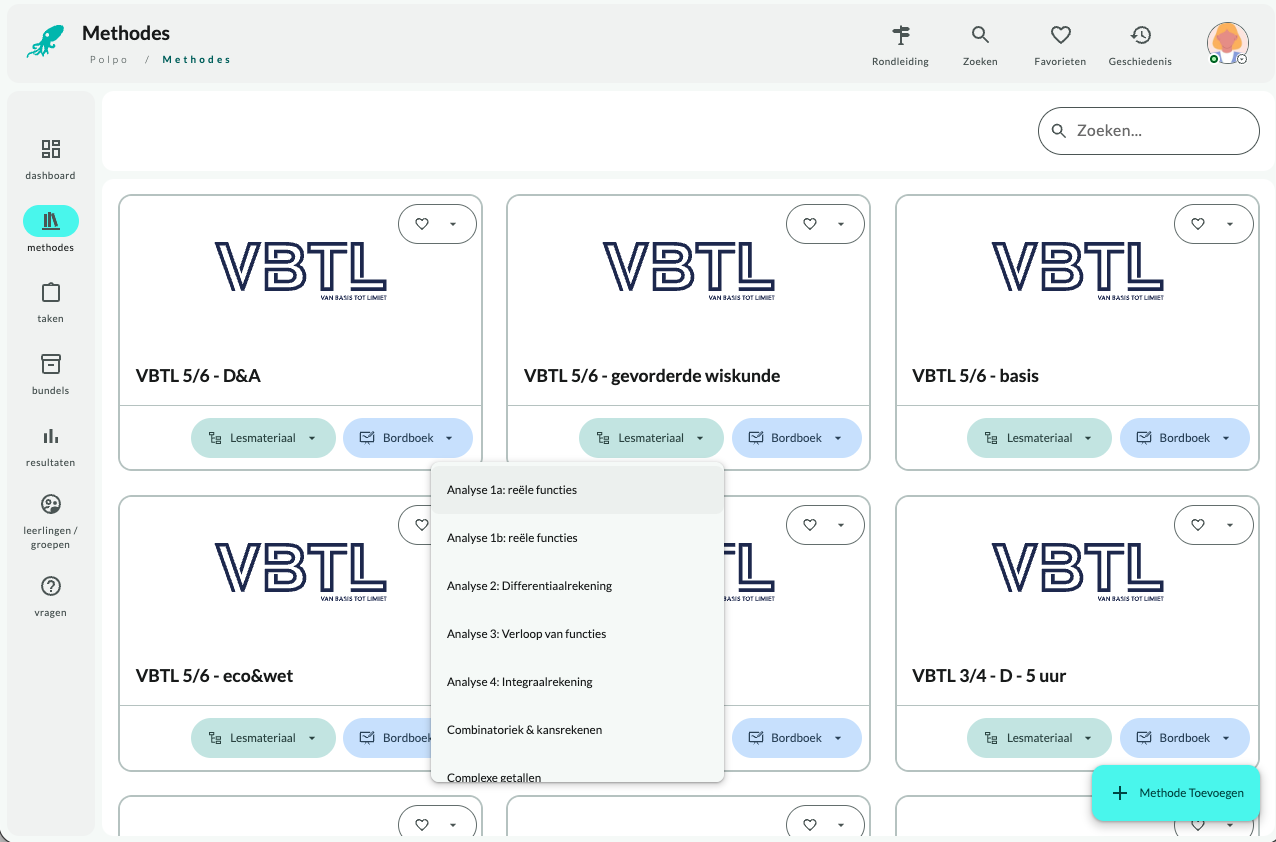Expand options arrow on gevorderde wiskunde card
1276x842 pixels.
pos(841,224)
